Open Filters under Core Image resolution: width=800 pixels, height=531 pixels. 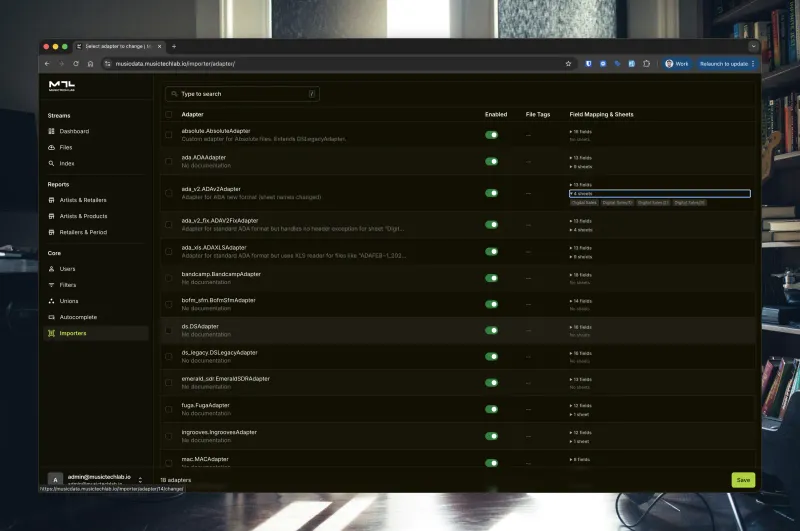click(x=68, y=285)
